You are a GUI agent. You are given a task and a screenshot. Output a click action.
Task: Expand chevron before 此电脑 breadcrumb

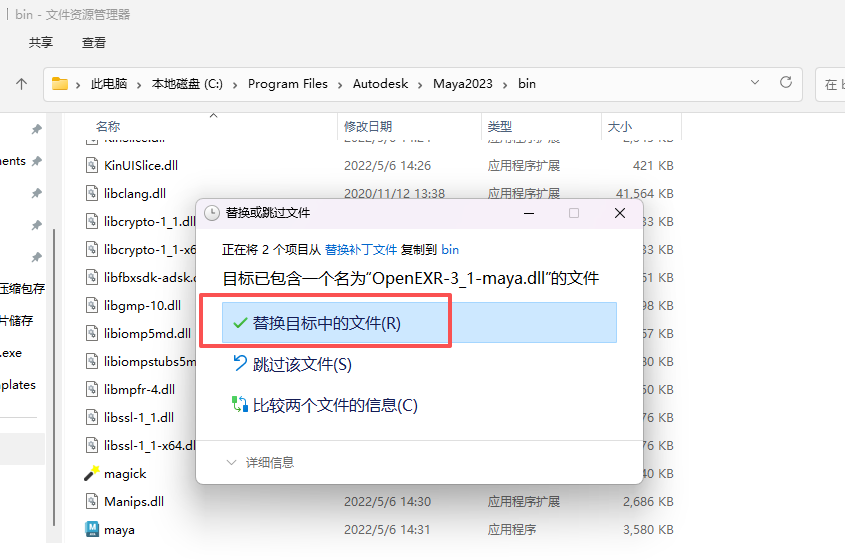coord(78,85)
